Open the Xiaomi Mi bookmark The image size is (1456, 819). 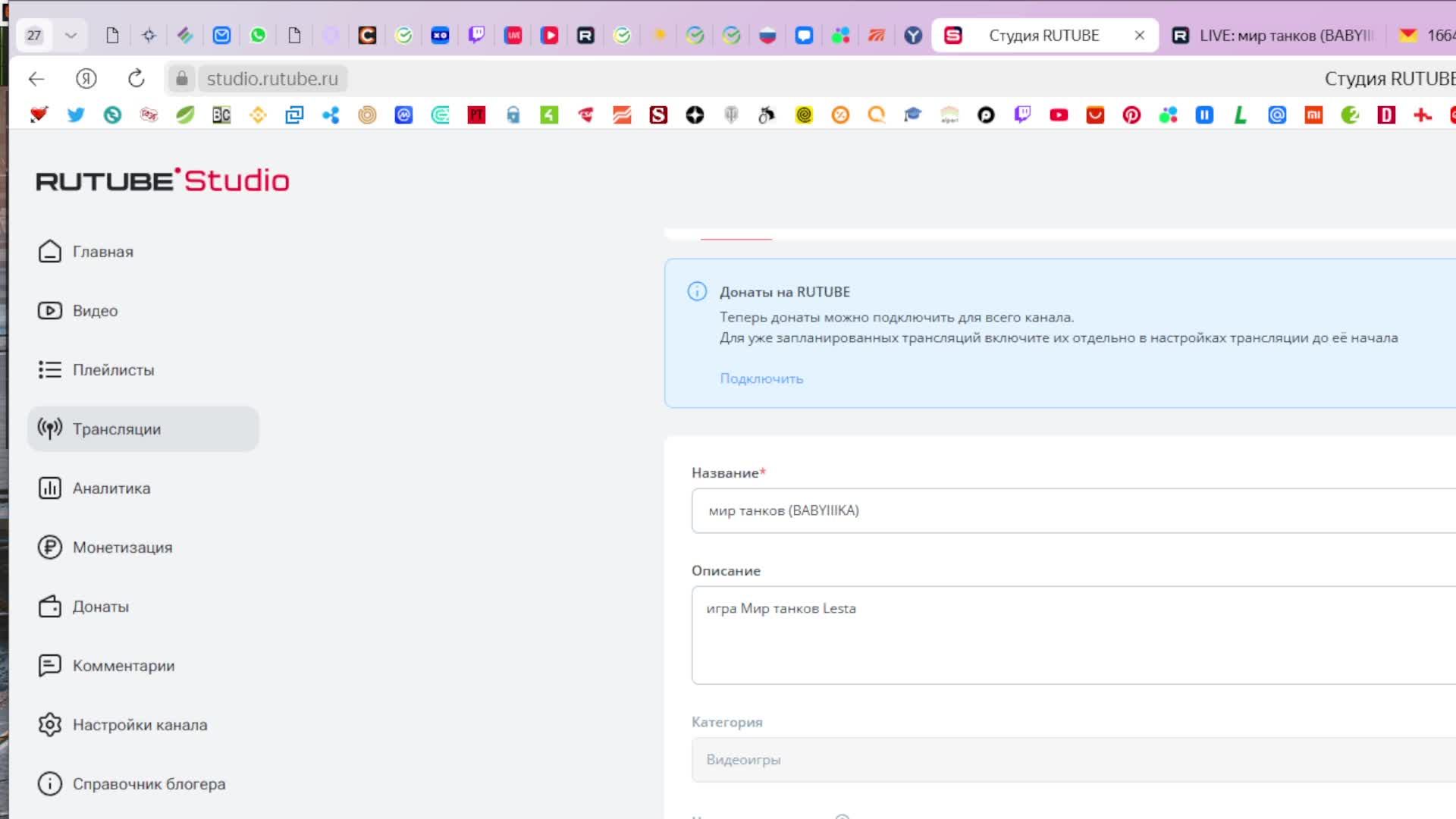point(1313,115)
